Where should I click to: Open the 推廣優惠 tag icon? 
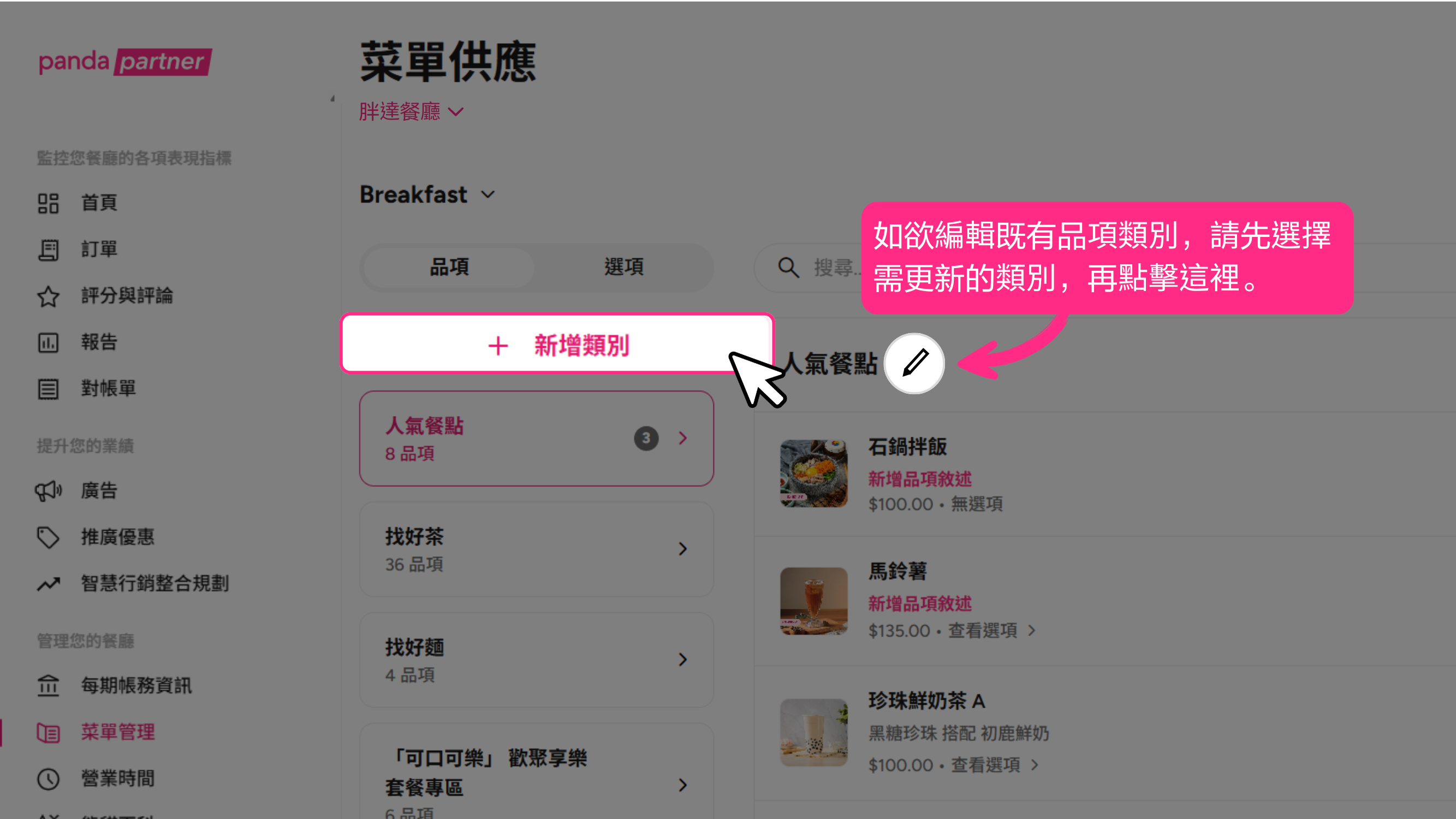point(48,537)
